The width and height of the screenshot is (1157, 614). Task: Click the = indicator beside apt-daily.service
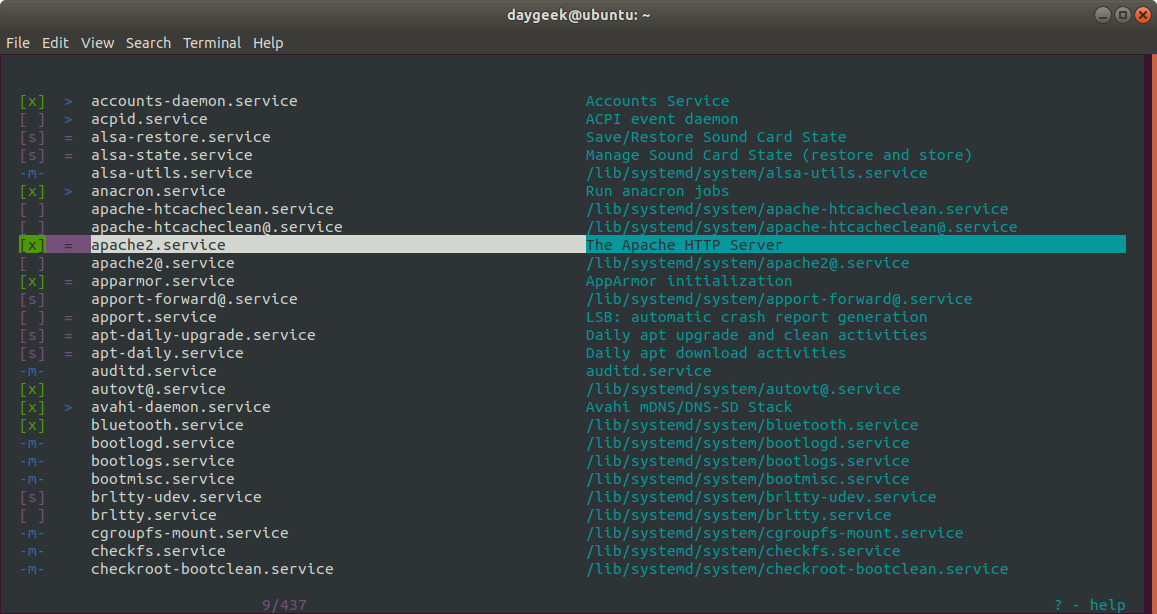(68, 353)
